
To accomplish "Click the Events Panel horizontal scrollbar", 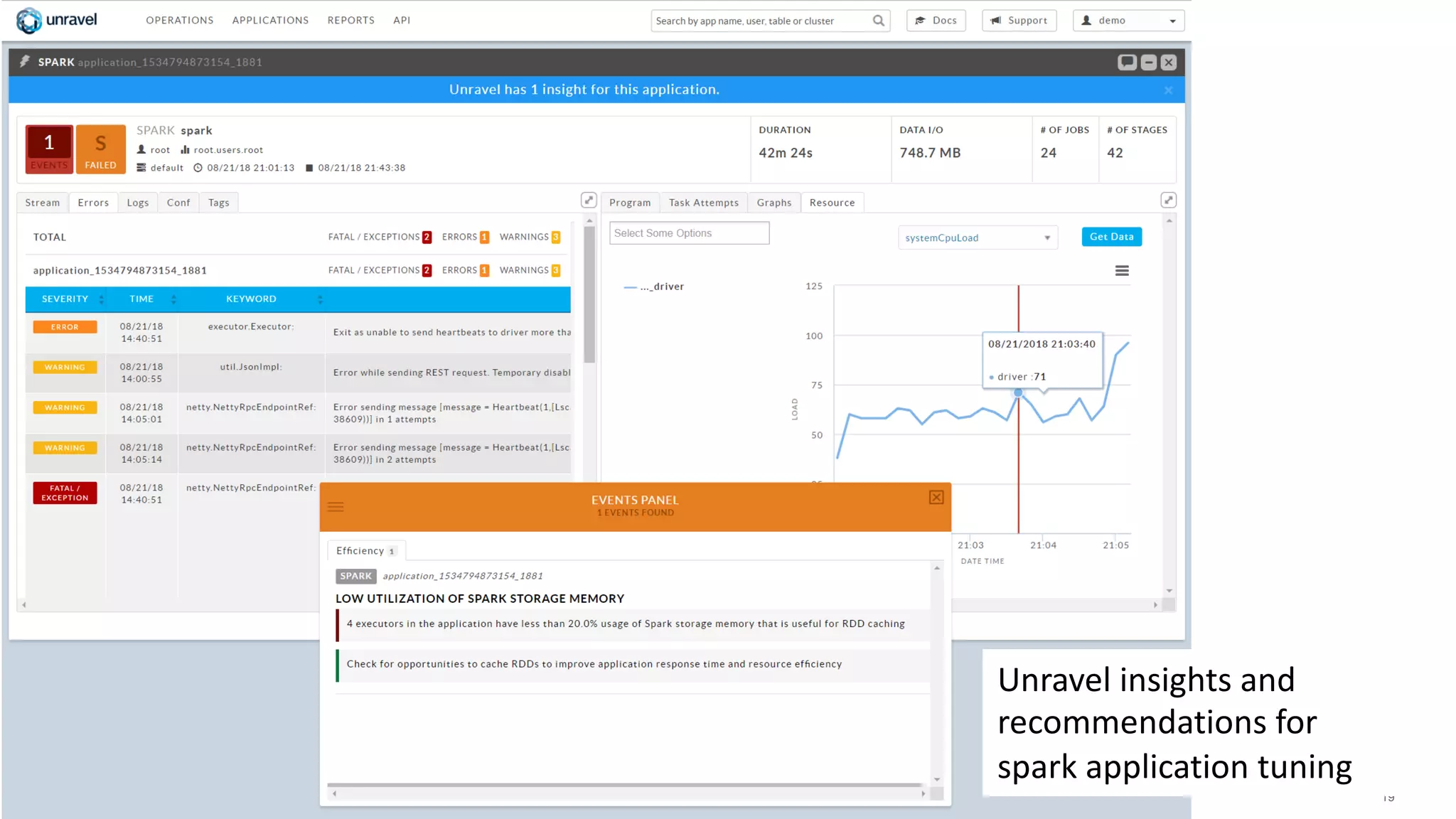I will pos(624,785).
